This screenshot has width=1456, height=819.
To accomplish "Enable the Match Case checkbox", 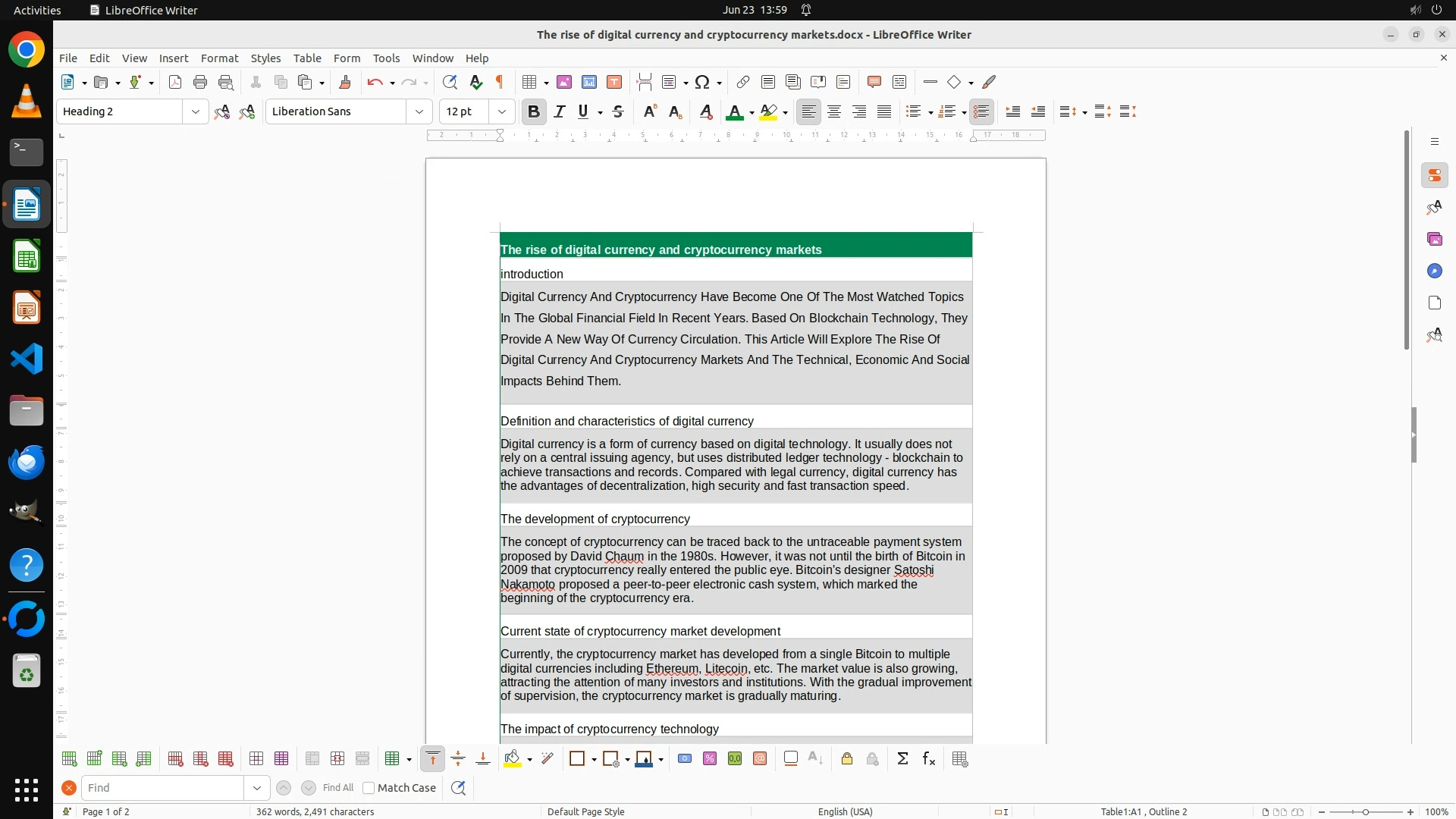I will point(369,788).
